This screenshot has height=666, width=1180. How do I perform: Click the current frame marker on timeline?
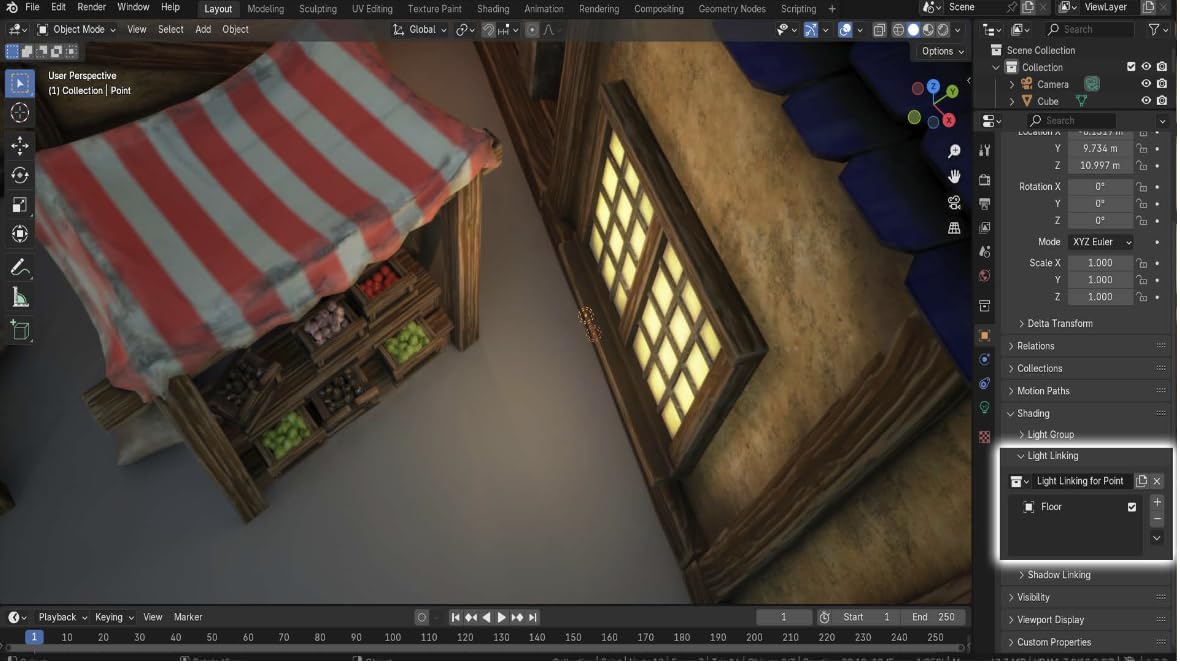tap(34, 639)
